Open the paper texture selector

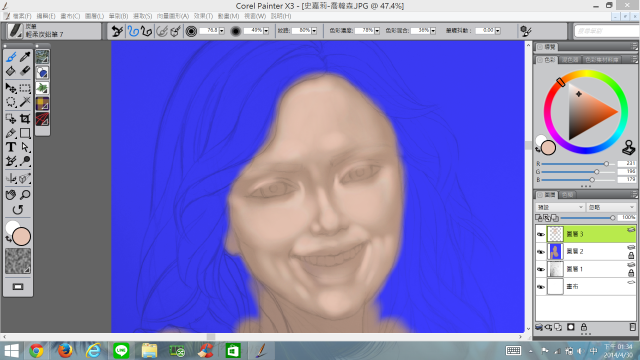click(x=18, y=261)
